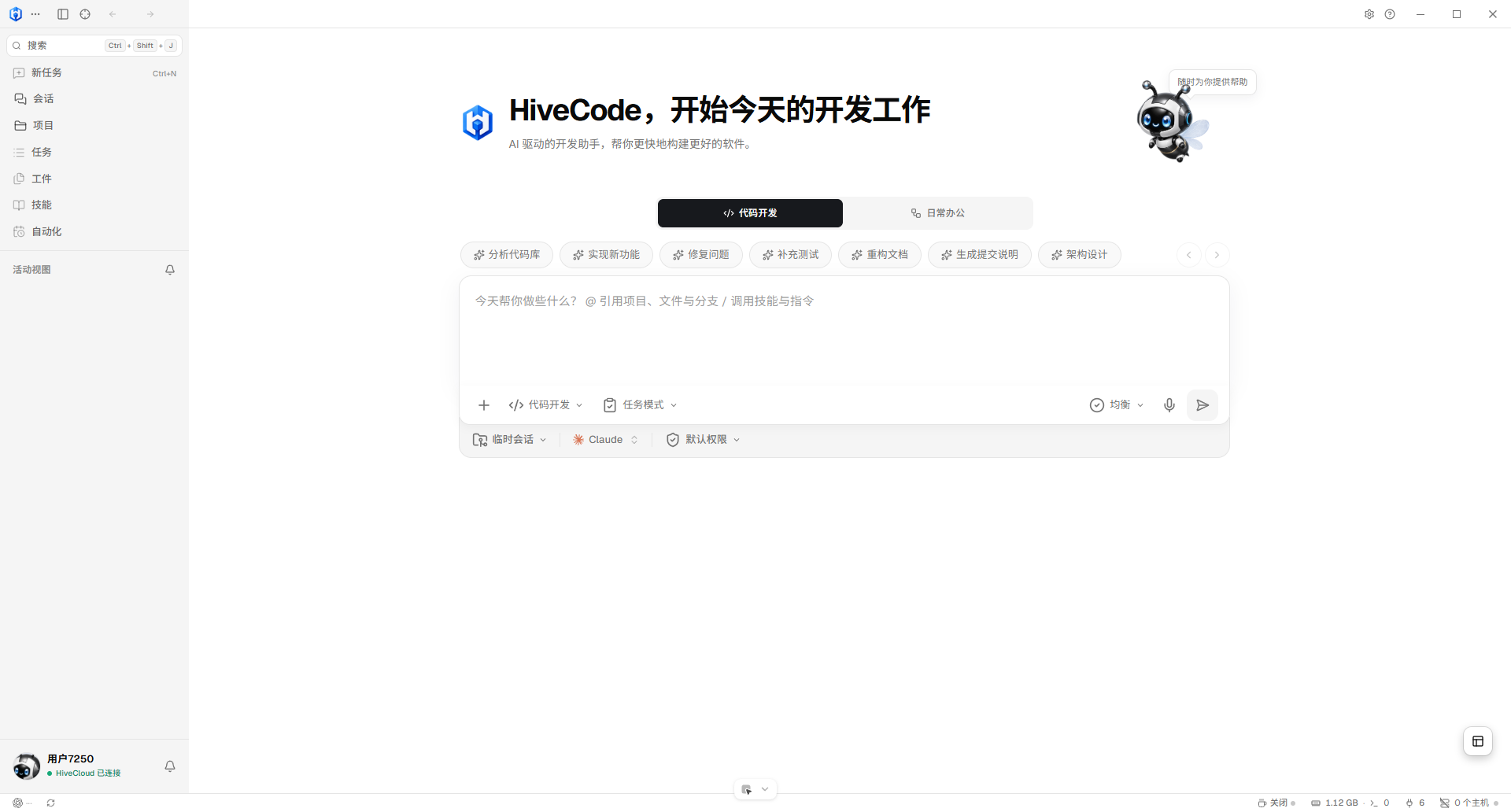Open the 任务模式 dropdown
The height and width of the screenshot is (812, 1511).
coord(640,405)
